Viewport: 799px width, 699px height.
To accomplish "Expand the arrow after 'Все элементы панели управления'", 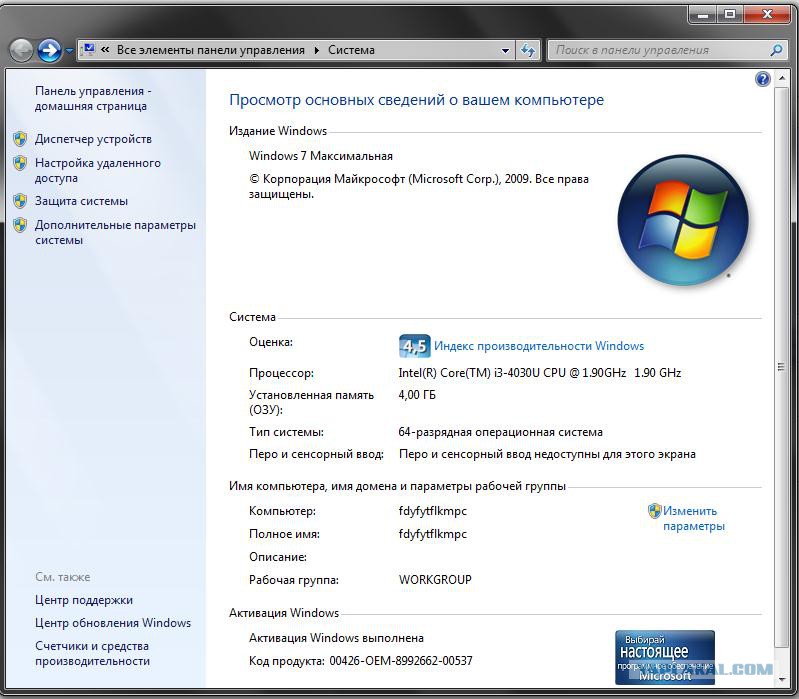I will (x=316, y=50).
